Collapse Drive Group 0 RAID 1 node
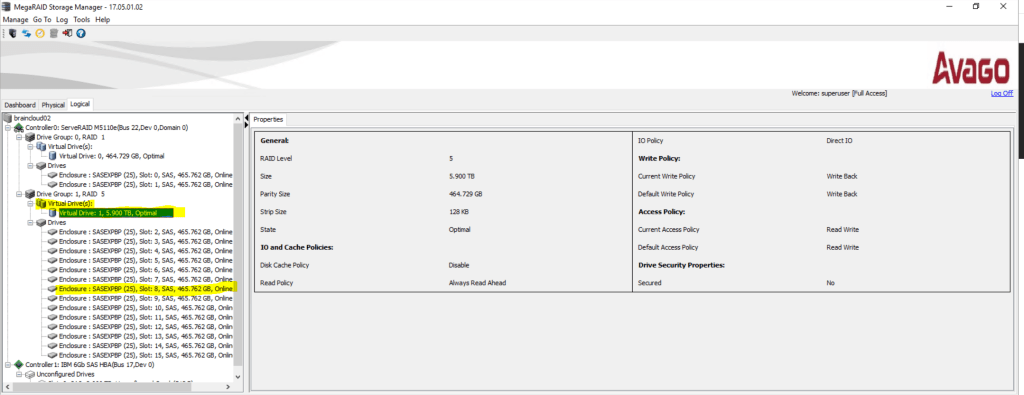1024x395 pixels. pyautogui.click(x=18, y=138)
